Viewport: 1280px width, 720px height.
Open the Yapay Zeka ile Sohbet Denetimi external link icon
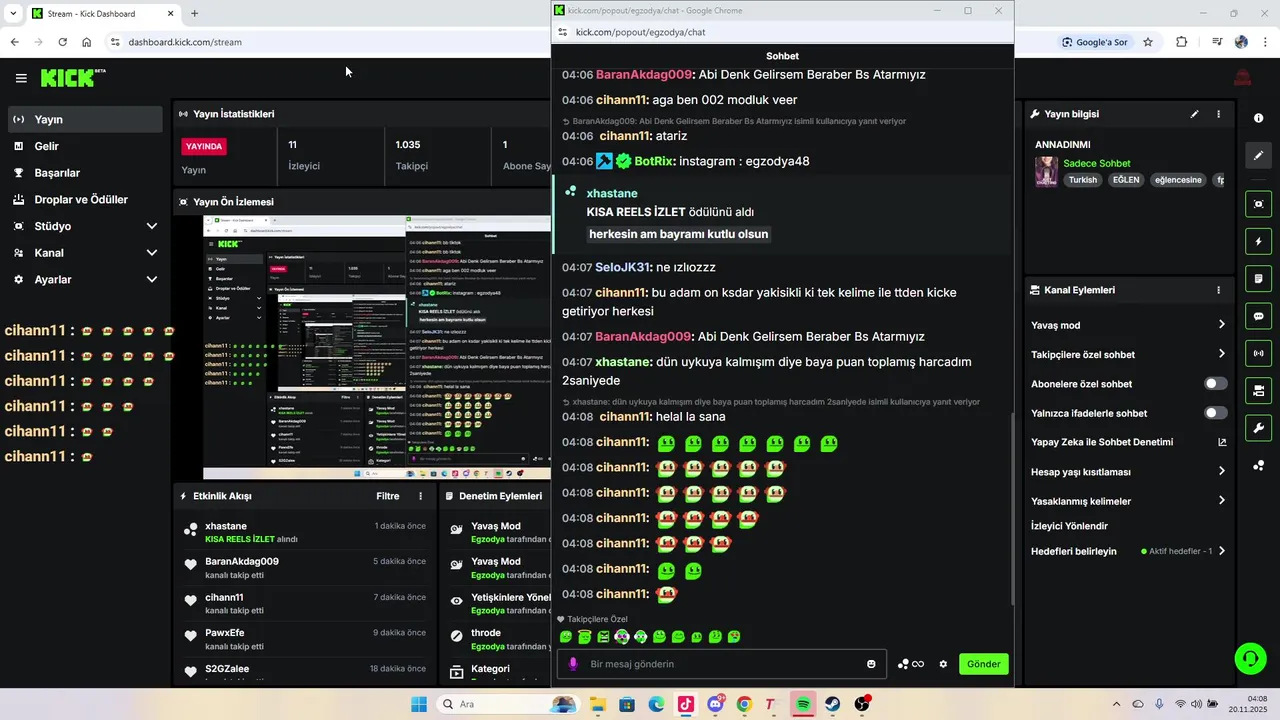1221,442
